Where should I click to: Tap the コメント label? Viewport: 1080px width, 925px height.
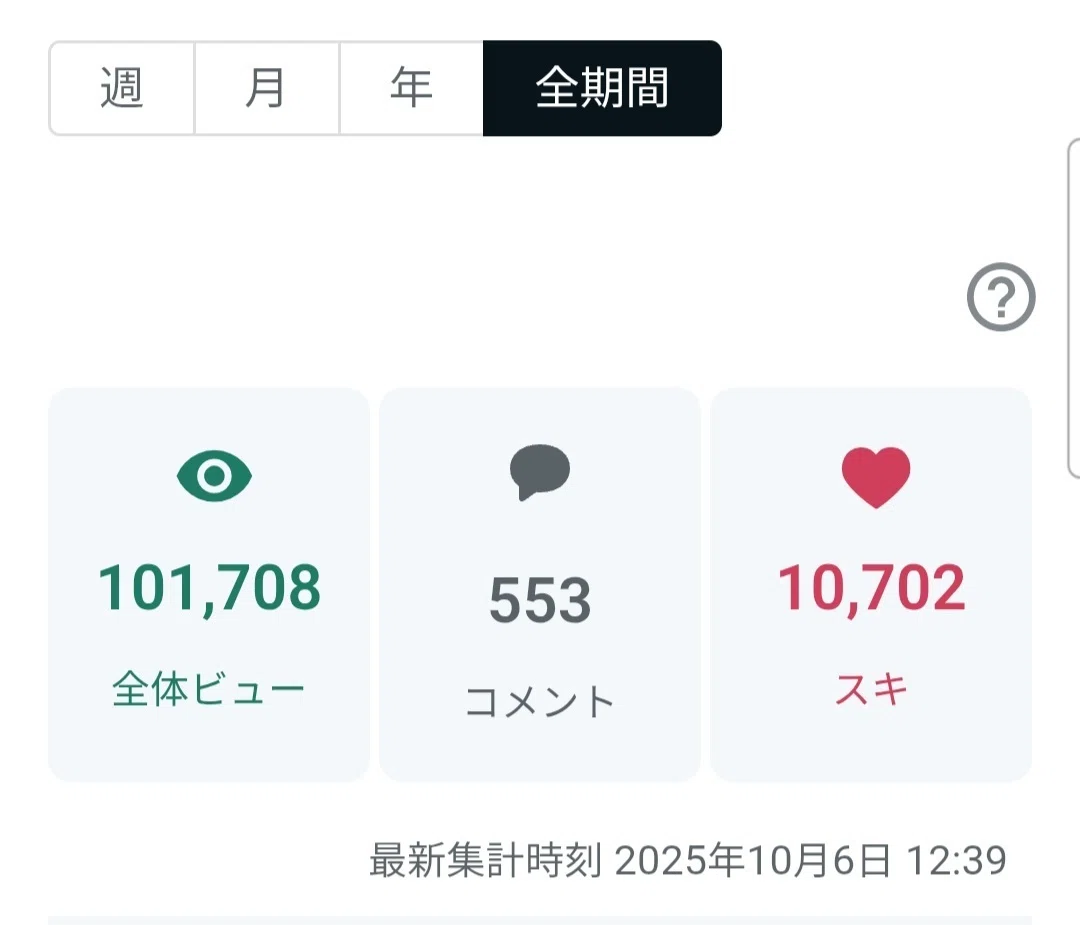click(x=540, y=702)
